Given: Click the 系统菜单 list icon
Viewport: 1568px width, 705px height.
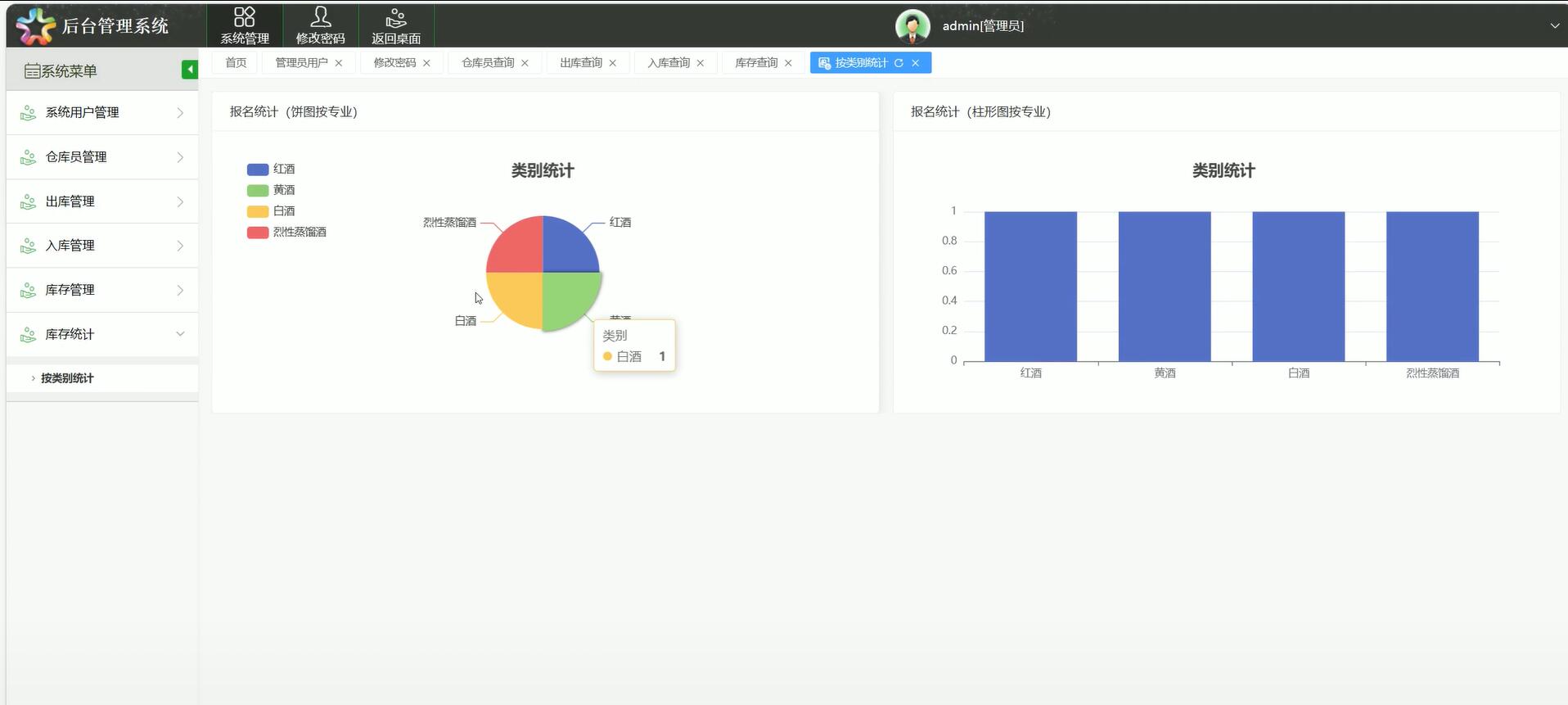Looking at the screenshot, I should click(x=32, y=71).
